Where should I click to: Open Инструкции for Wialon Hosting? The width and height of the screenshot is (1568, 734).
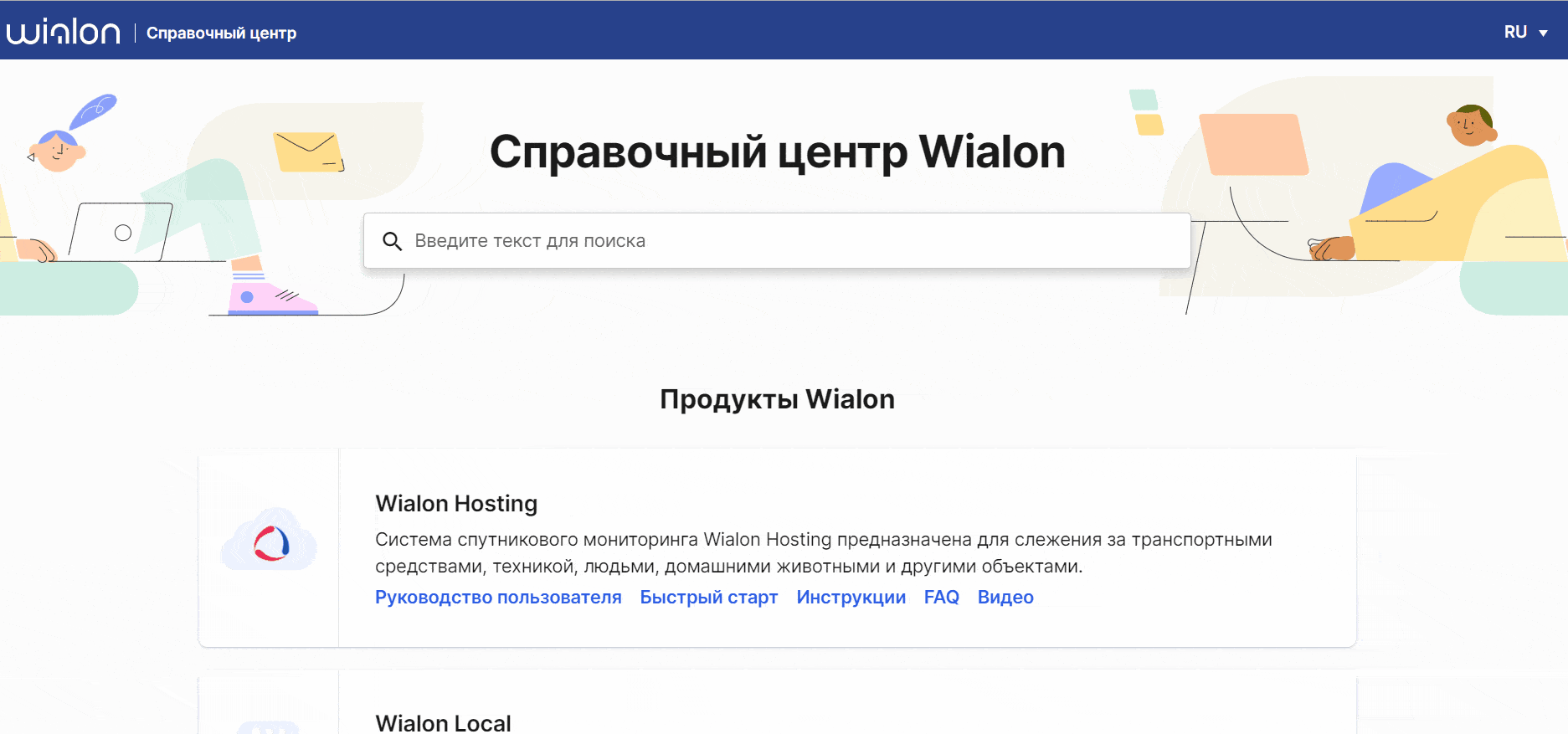click(x=851, y=598)
